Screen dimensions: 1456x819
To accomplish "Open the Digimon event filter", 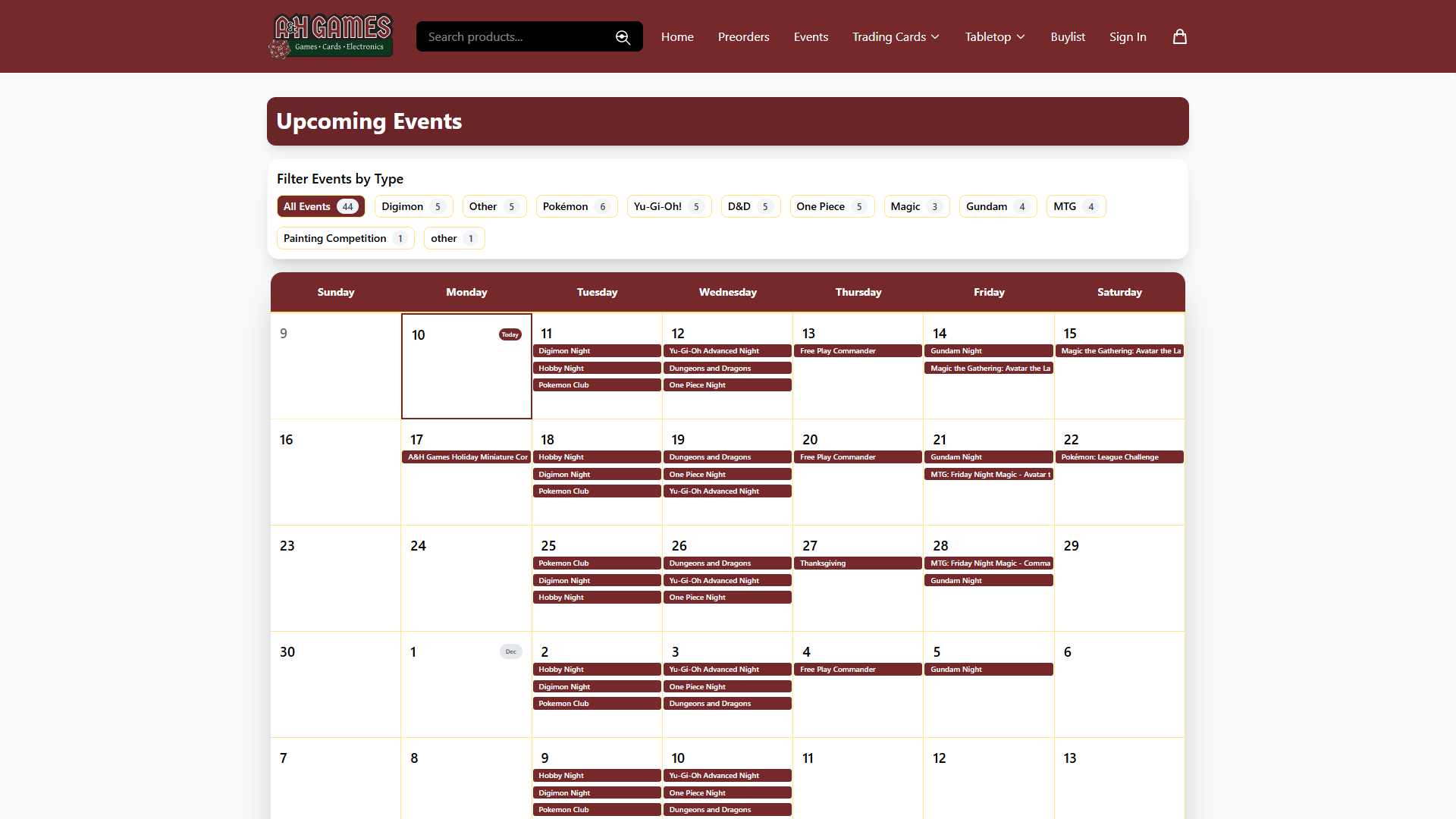I will tap(413, 206).
